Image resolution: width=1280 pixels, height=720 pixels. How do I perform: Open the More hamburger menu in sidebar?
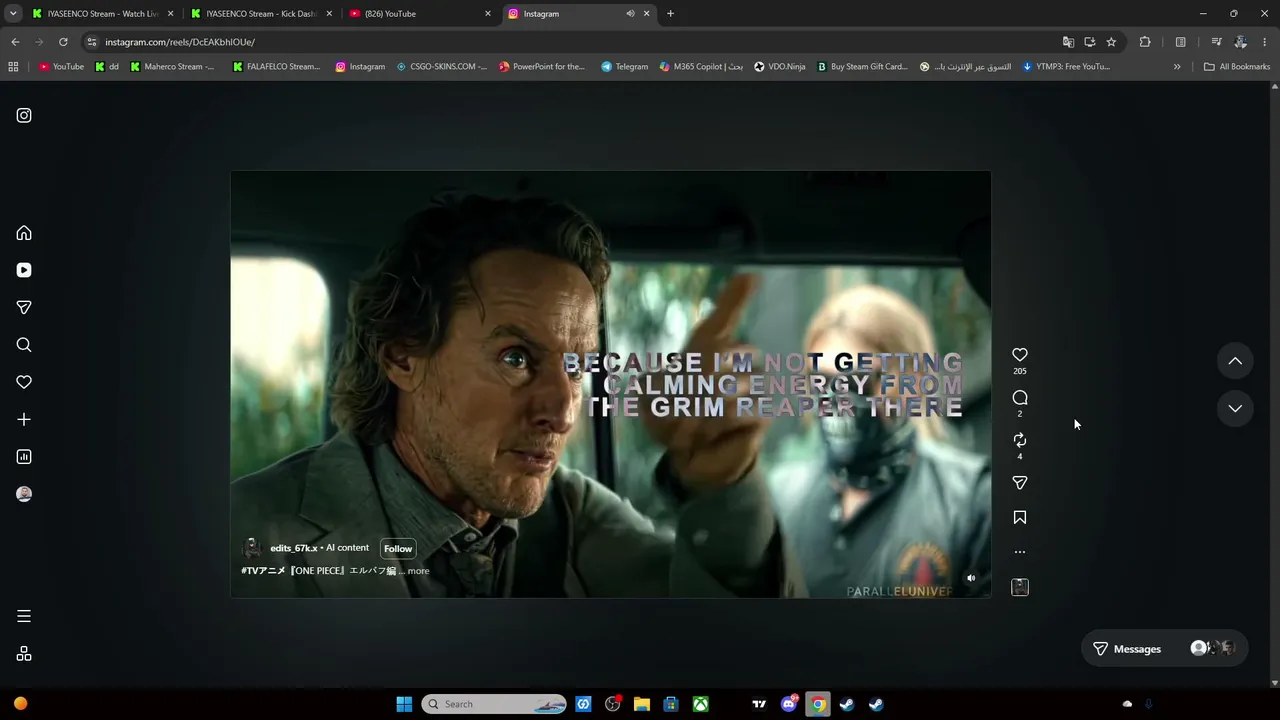pos(24,616)
